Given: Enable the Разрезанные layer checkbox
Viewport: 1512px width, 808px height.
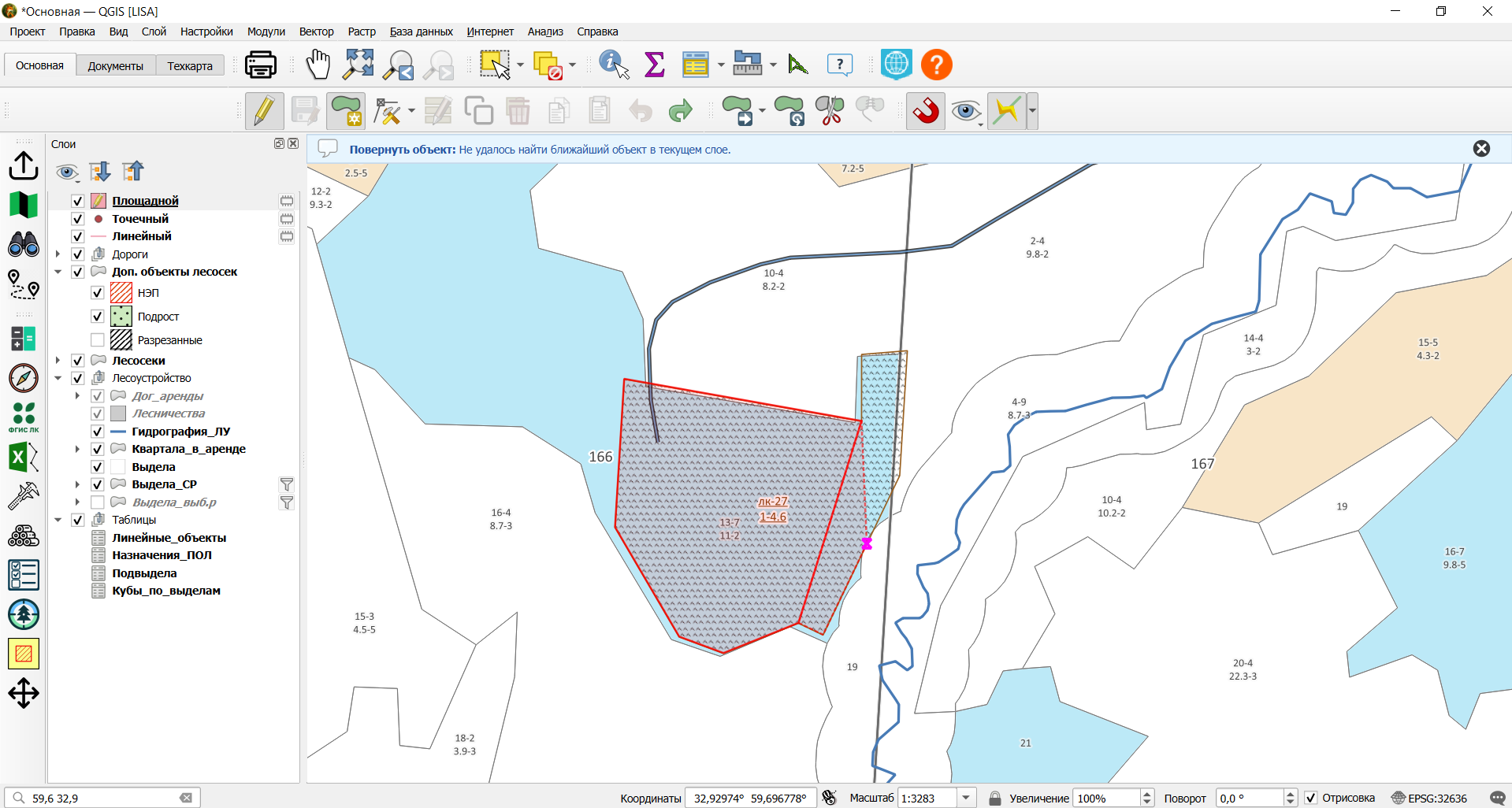Looking at the screenshot, I should (x=98, y=340).
